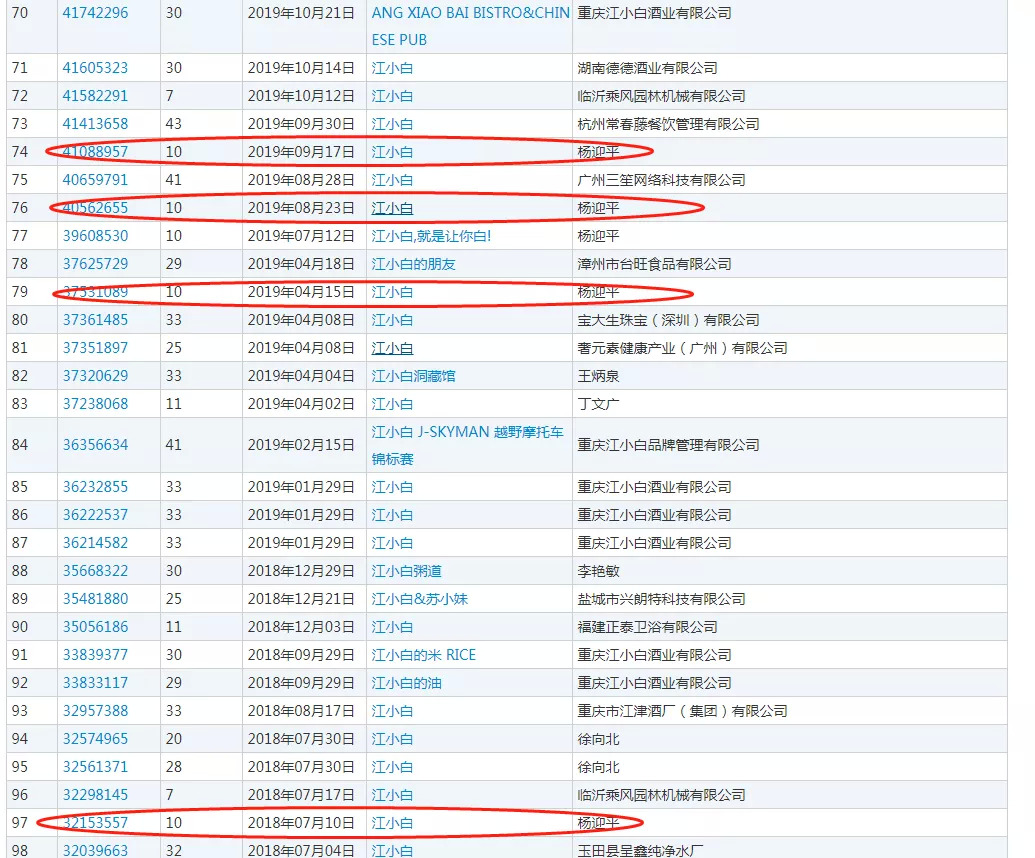The height and width of the screenshot is (858, 1035).
Task: Open trademark 江小白洞藏馆
Action: [413, 376]
